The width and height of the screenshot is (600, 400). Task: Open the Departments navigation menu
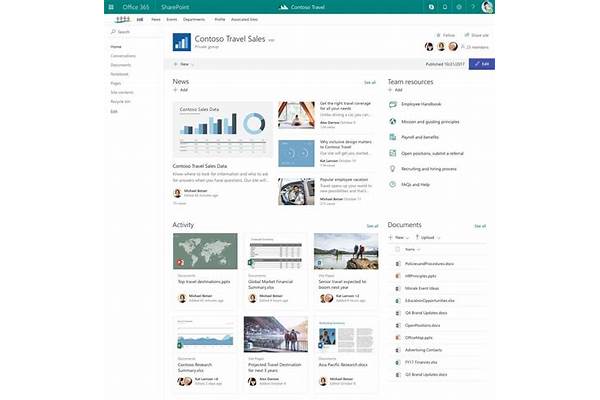(x=194, y=20)
